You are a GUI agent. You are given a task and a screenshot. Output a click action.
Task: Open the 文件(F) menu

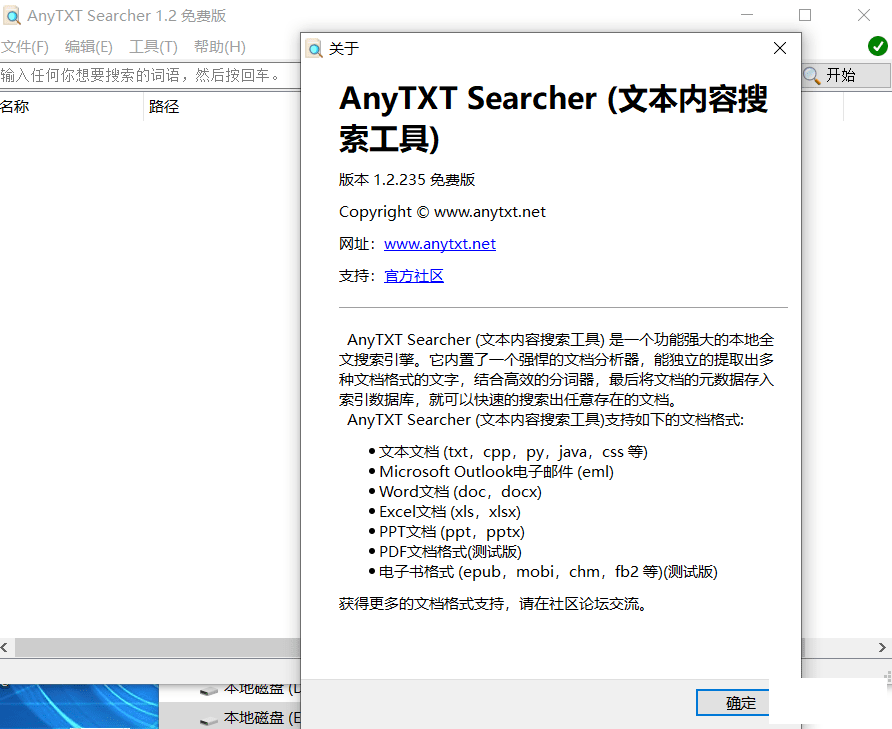(24, 47)
